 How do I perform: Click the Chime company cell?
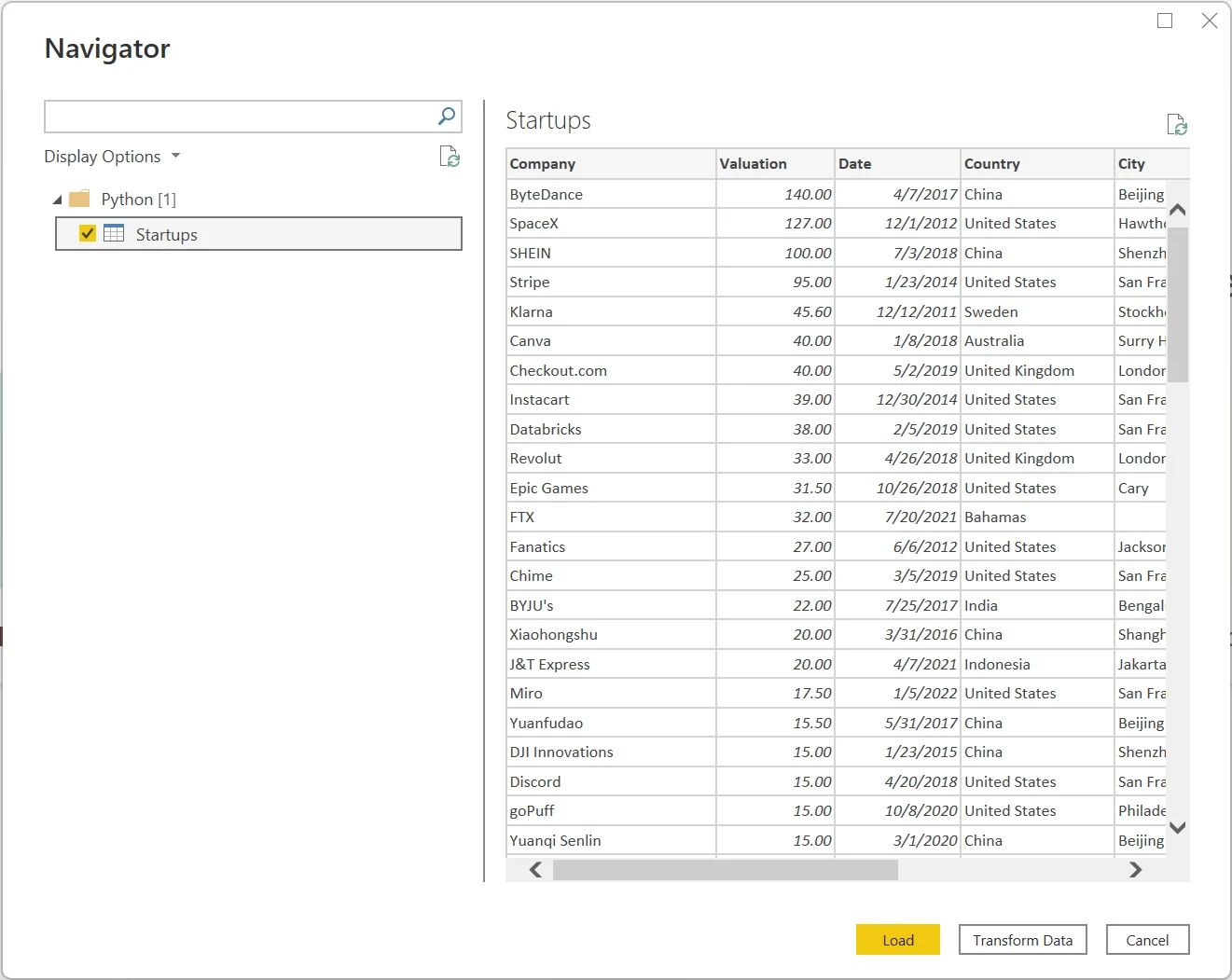pos(611,576)
